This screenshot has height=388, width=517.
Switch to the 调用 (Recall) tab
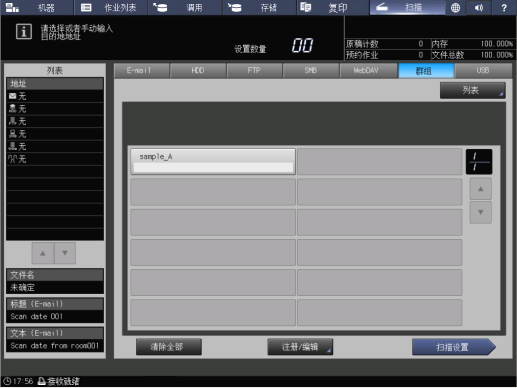pyautogui.click(x=185, y=7)
